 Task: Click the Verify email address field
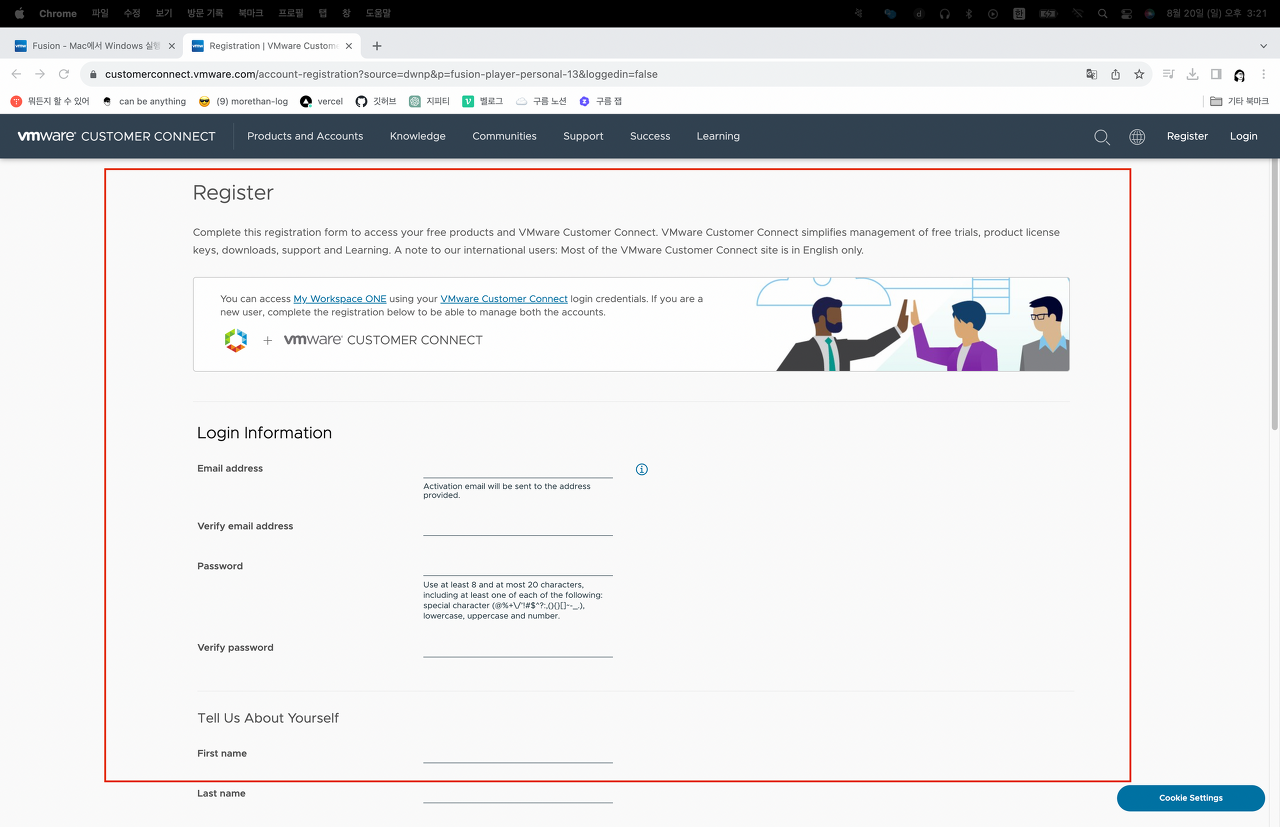click(x=518, y=526)
